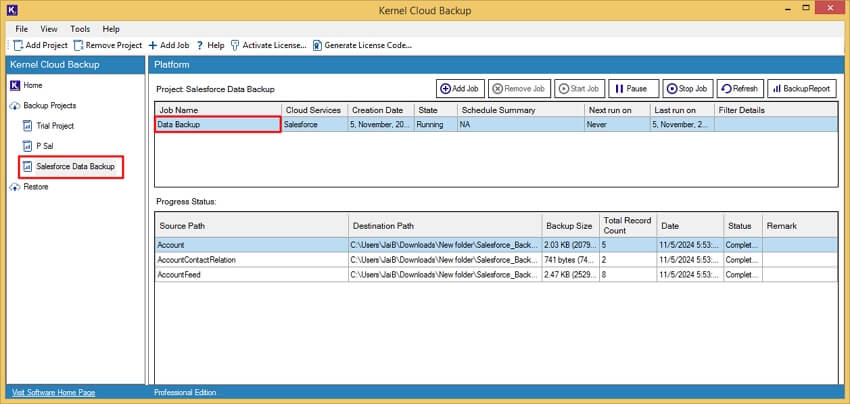Click Activate License in the toolbar
850x404 pixels.
click(268, 46)
